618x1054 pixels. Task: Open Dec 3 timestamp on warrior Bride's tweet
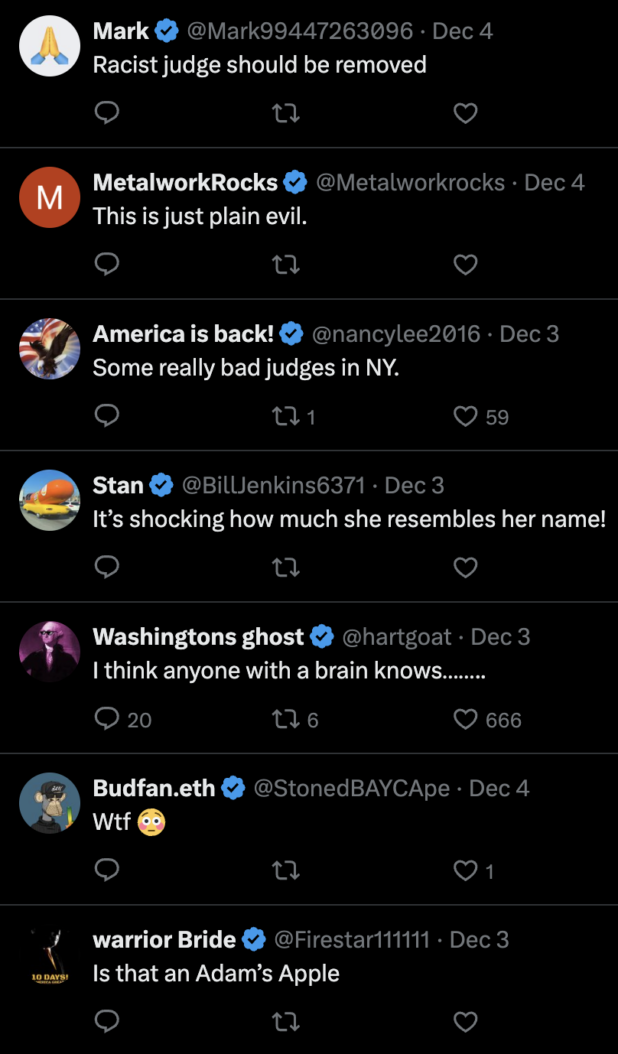pyautogui.click(x=479, y=940)
